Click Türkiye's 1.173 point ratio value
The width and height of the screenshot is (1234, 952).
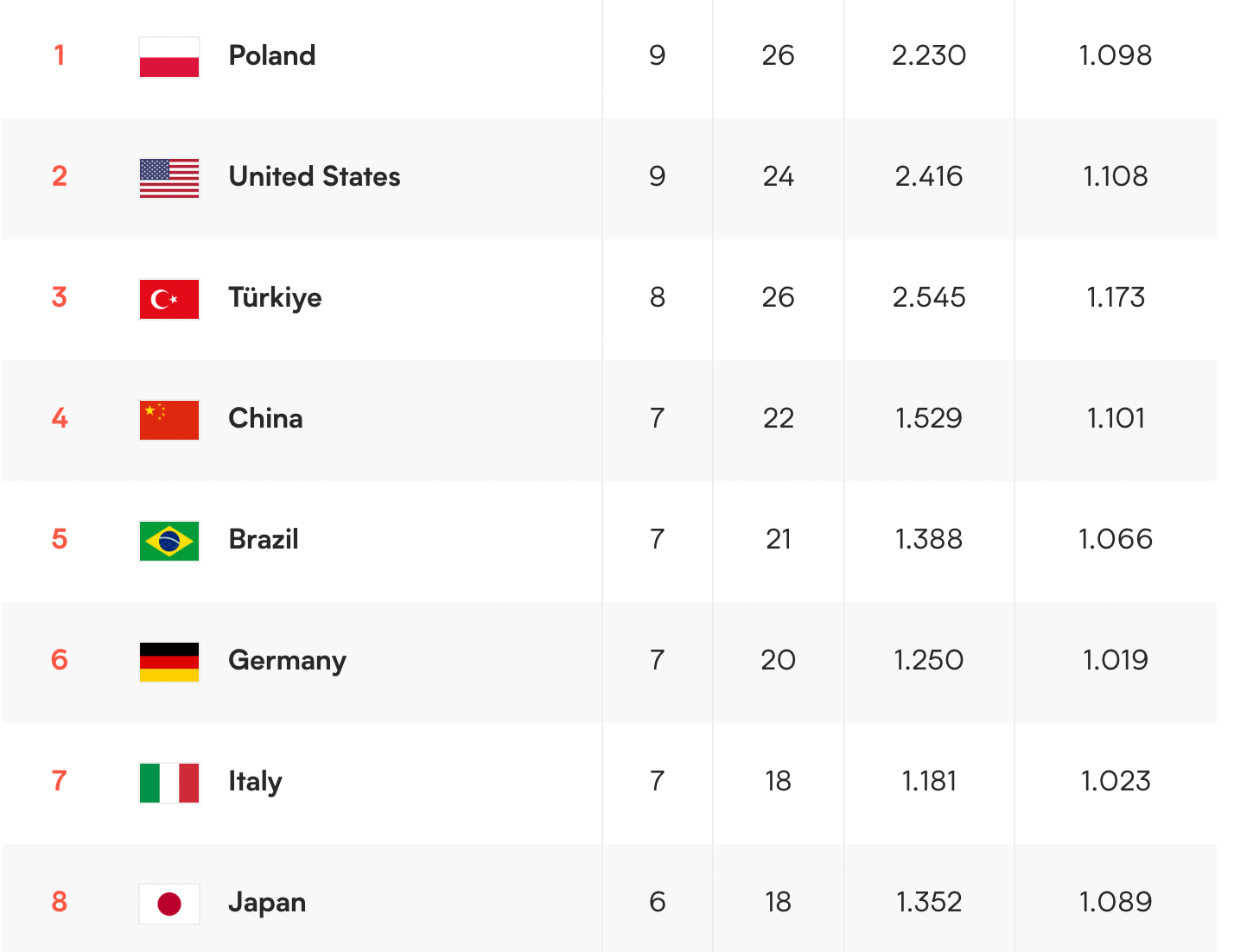pos(1116,297)
